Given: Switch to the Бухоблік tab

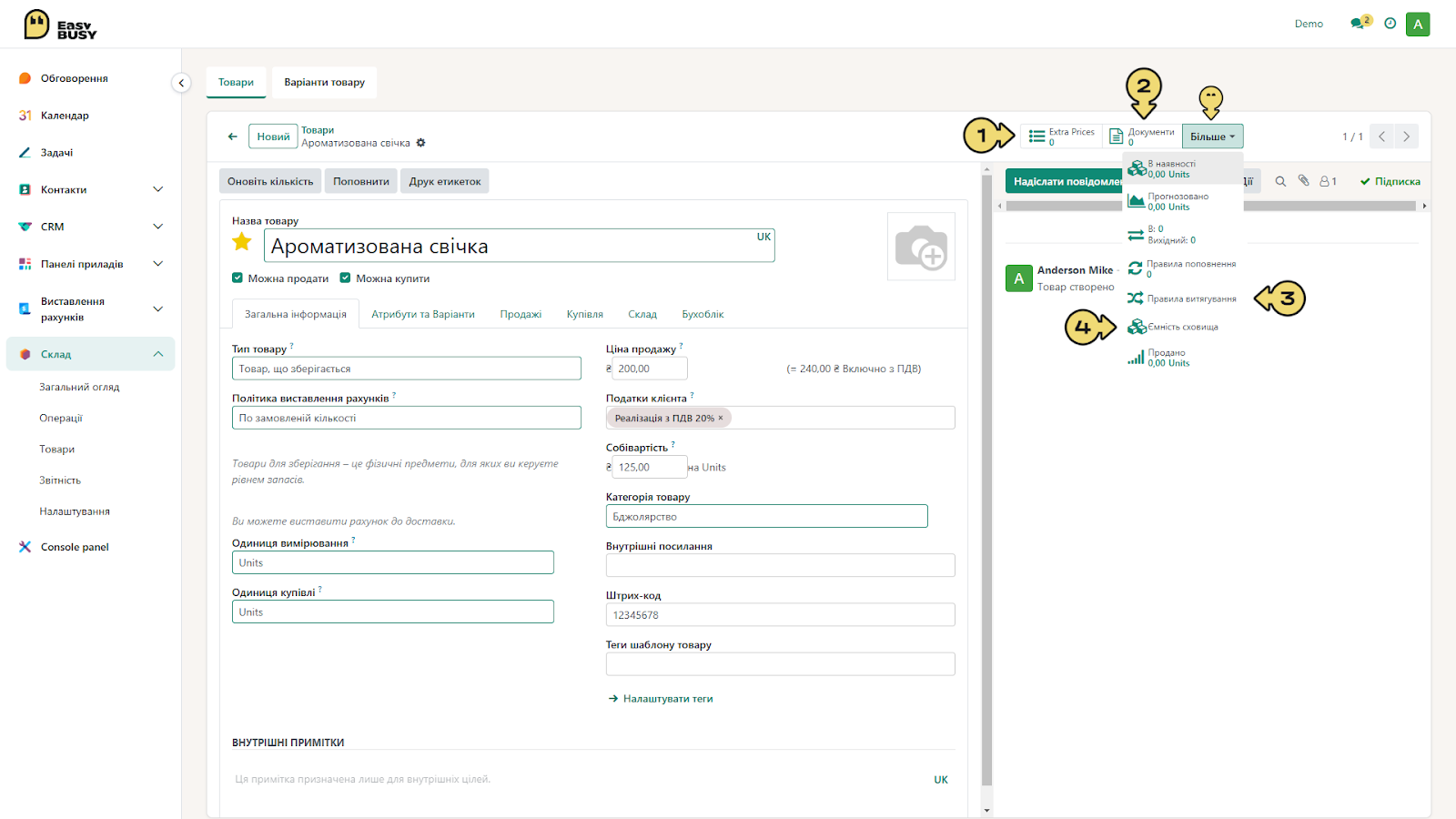Looking at the screenshot, I should 703,314.
